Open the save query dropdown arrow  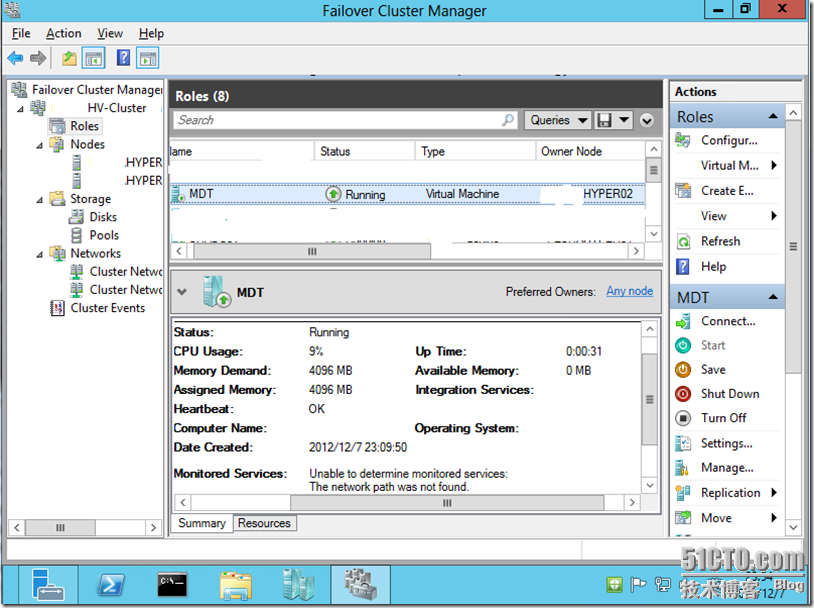point(624,120)
